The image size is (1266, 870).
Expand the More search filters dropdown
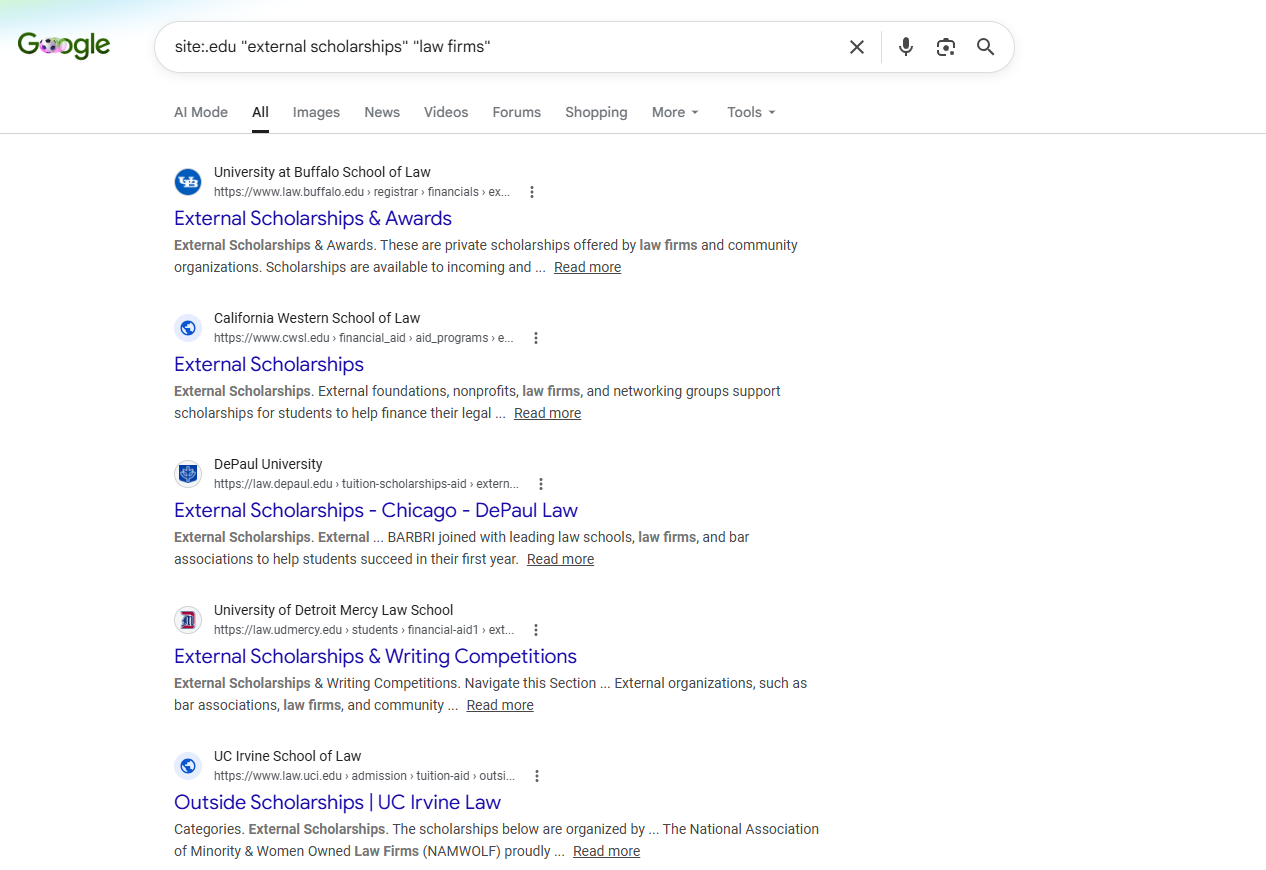675,112
